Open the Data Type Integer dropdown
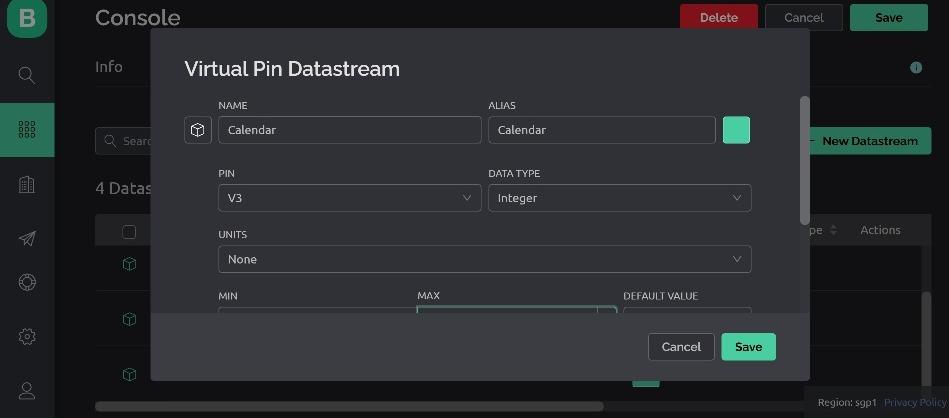The width and height of the screenshot is (949, 418). 619,198
